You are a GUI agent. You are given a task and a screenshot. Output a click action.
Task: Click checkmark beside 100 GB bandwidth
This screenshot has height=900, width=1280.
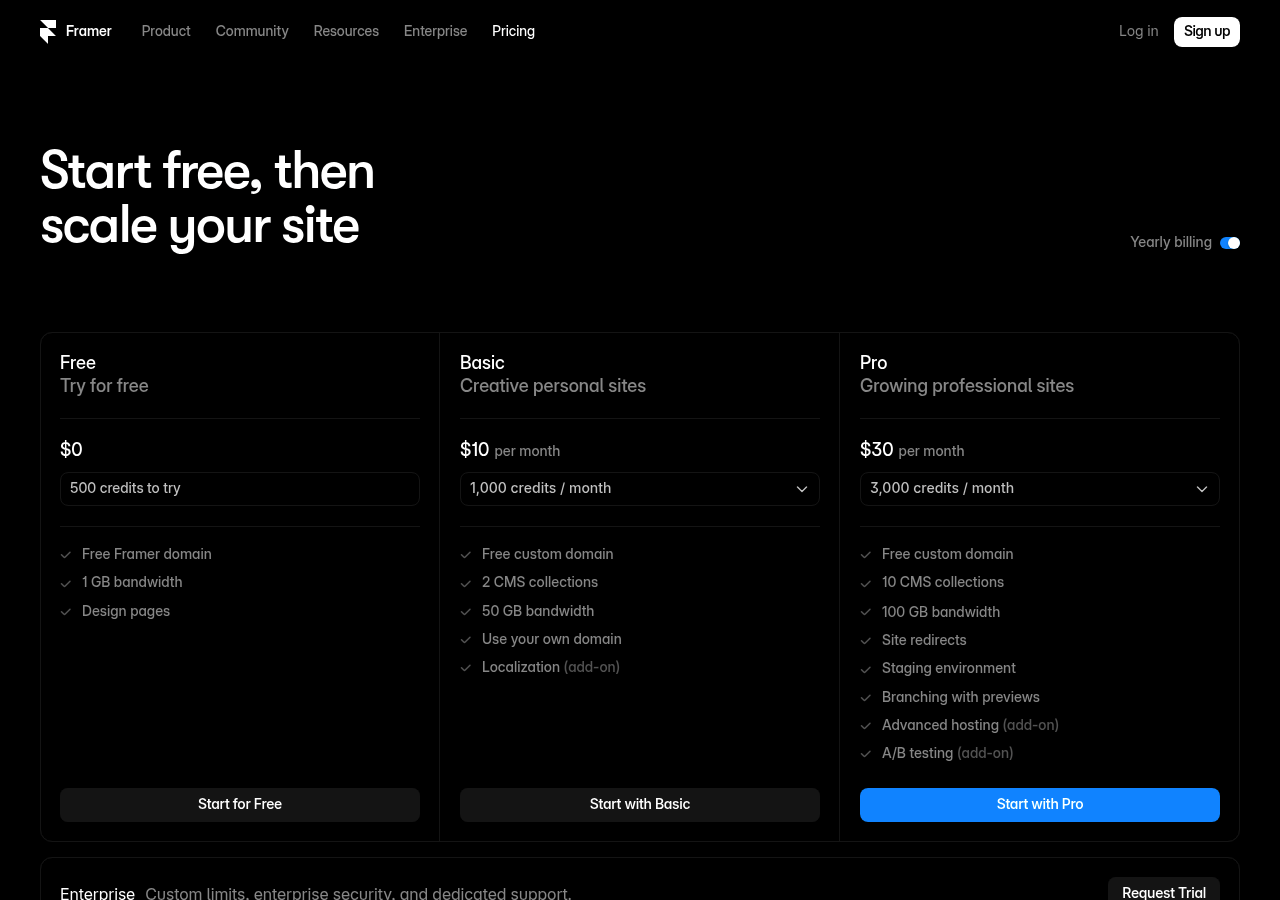pyautogui.click(x=866, y=613)
